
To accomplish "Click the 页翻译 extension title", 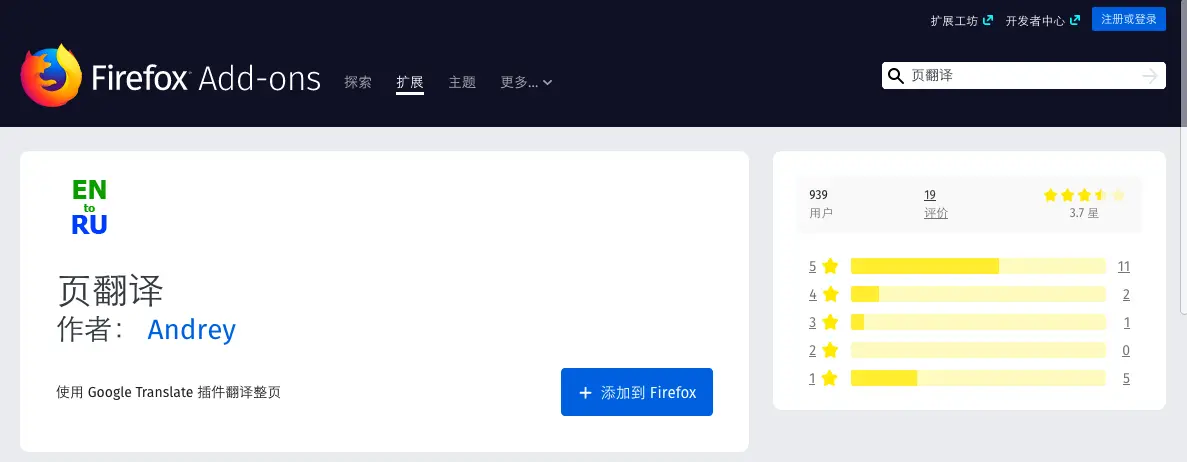I will tap(111, 291).
